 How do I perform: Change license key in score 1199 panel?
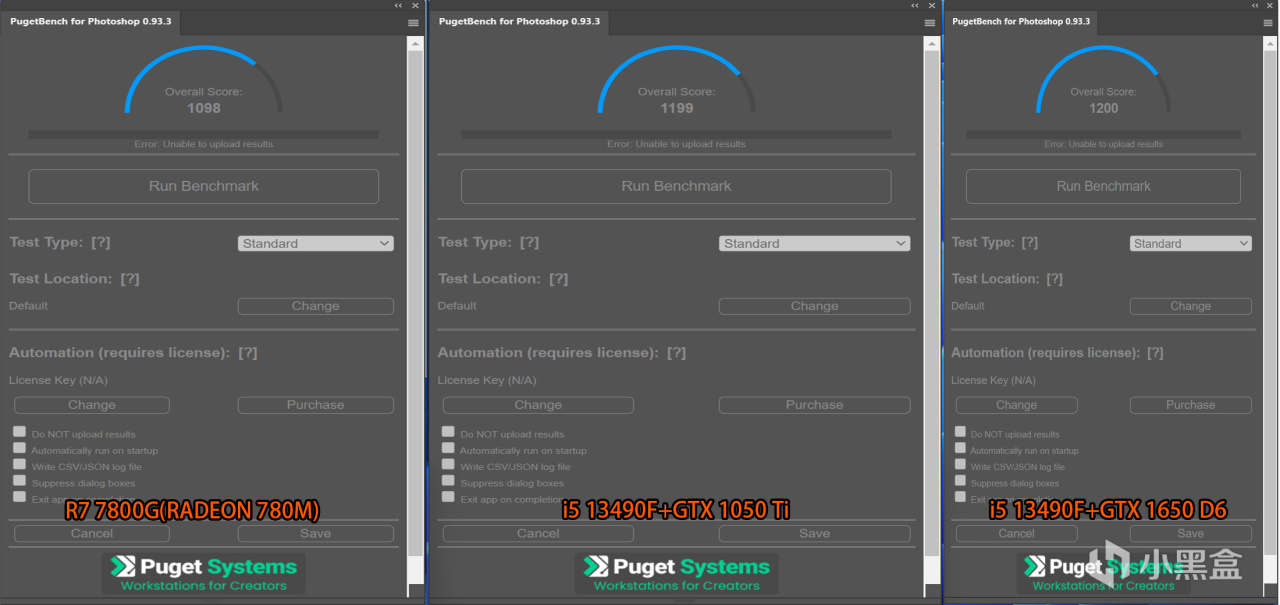coord(538,405)
